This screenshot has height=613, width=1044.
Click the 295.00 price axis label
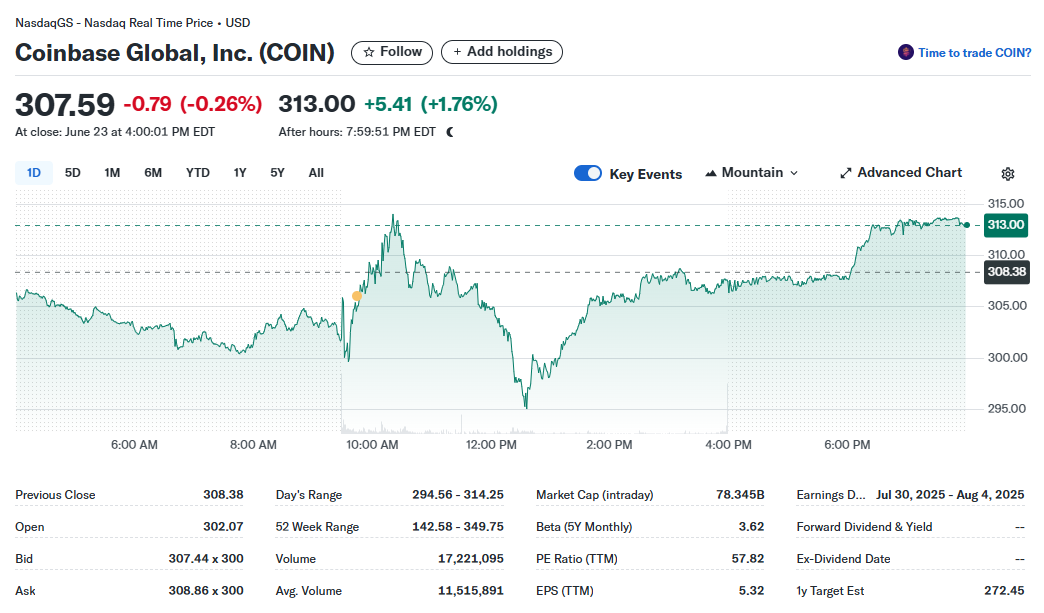(x=1006, y=409)
